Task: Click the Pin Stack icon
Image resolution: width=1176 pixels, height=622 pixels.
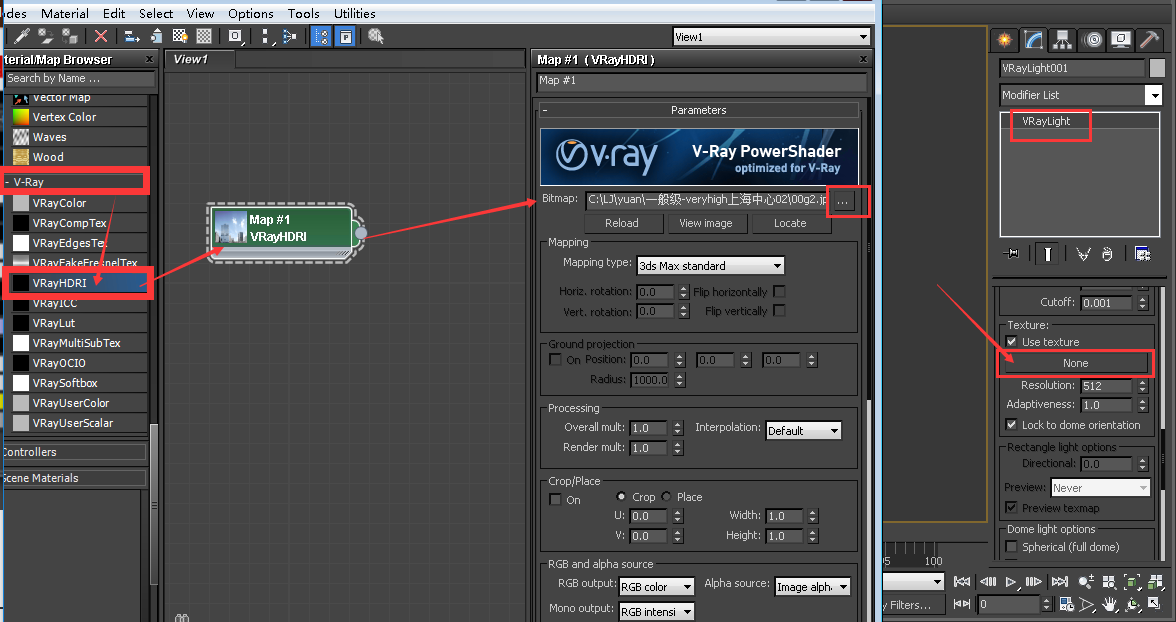Action: pyautogui.click(x=1011, y=254)
